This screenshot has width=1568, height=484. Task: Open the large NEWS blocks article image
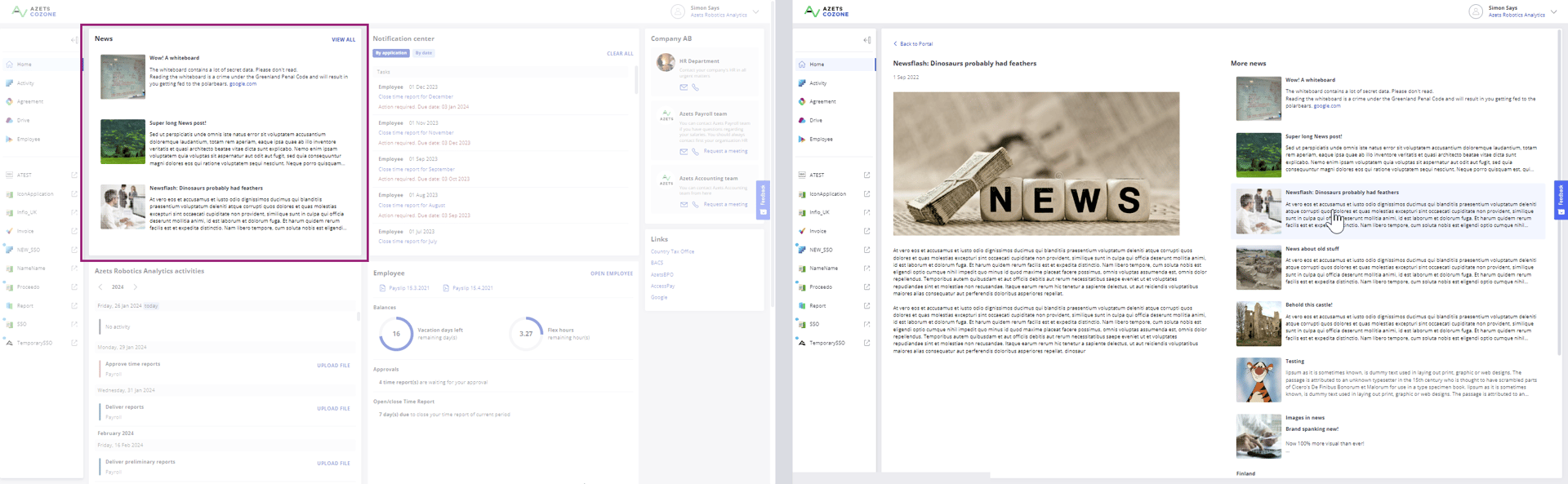pos(1036,163)
